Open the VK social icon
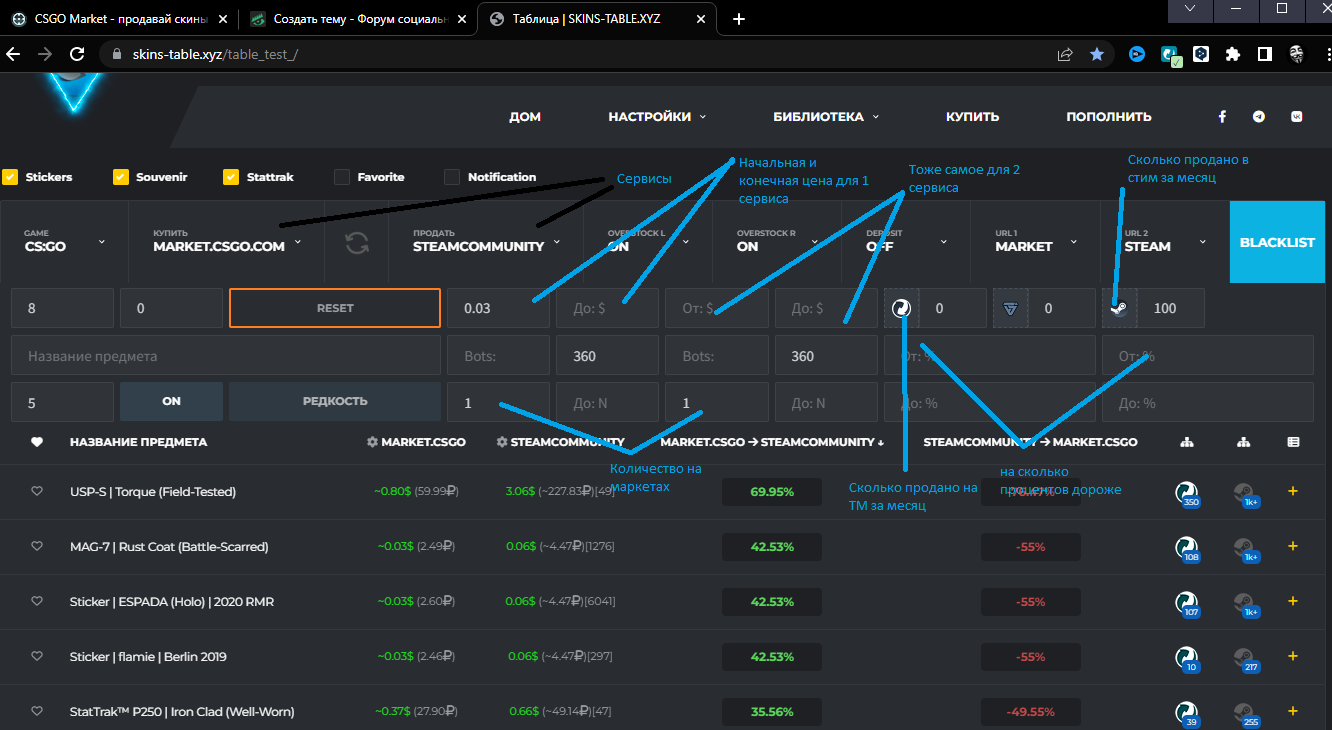The width and height of the screenshot is (1332, 730). 1297,117
